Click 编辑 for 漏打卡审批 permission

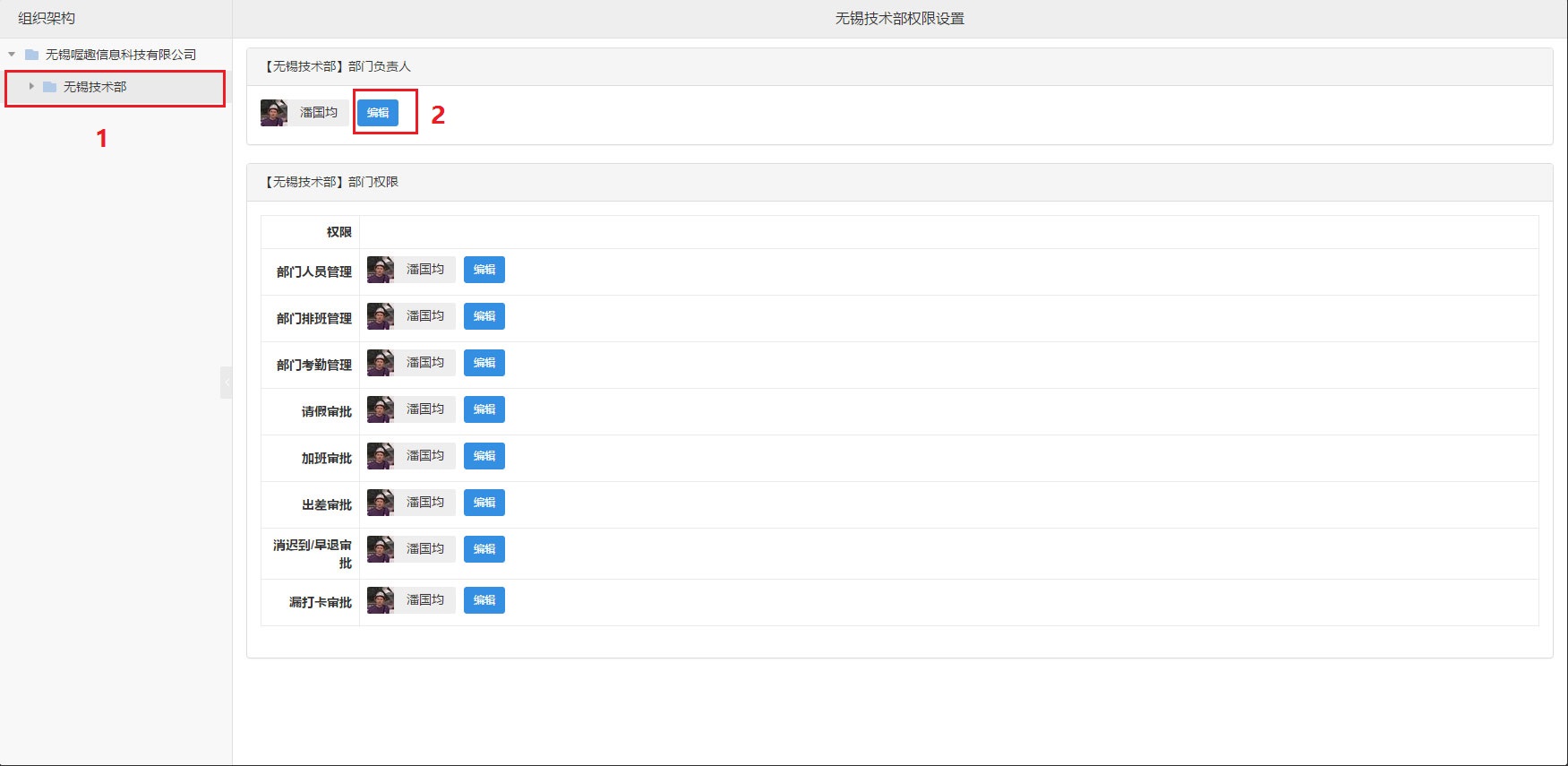484,600
